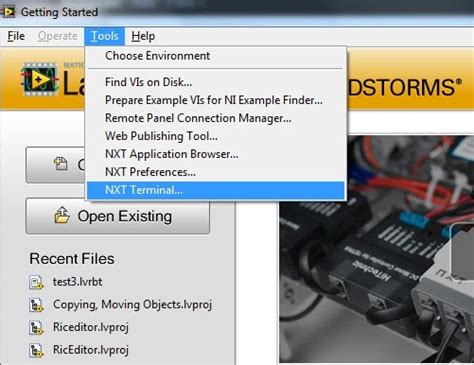Click the LabVIEW logo icon in banner
The width and height of the screenshot is (474, 365).
tap(39, 79)
